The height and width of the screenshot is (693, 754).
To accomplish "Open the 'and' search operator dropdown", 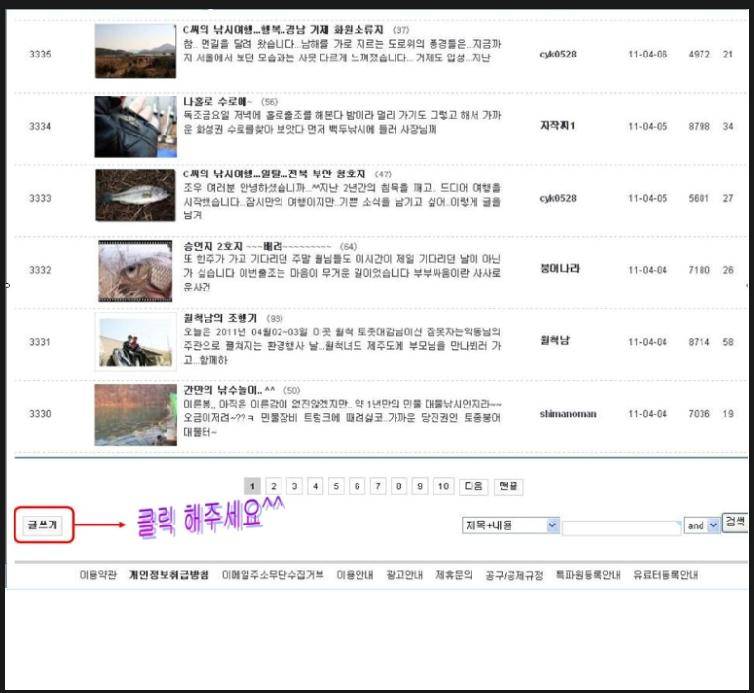I will (x=702, y=525).
